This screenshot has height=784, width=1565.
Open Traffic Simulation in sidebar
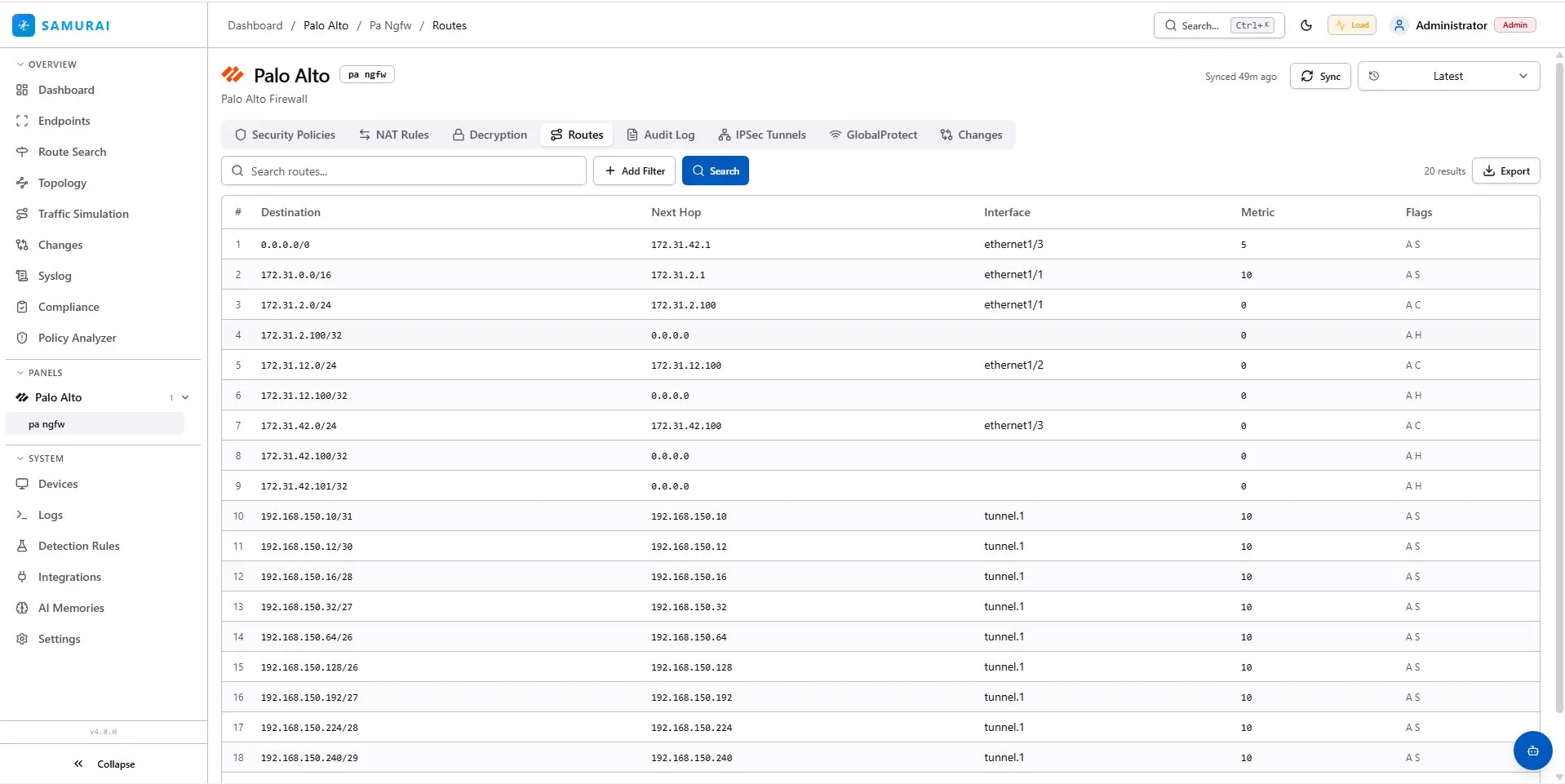[83, 214]
